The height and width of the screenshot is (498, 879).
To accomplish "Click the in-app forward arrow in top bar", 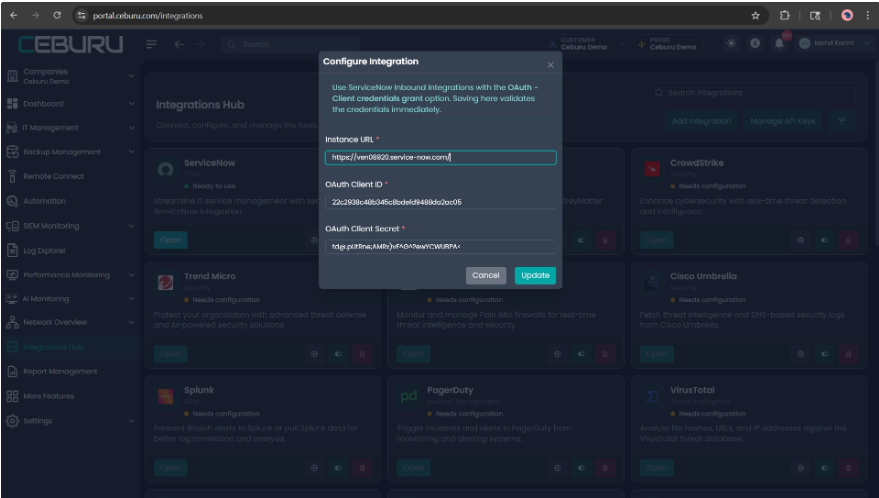I will click(x=200, y=44).
